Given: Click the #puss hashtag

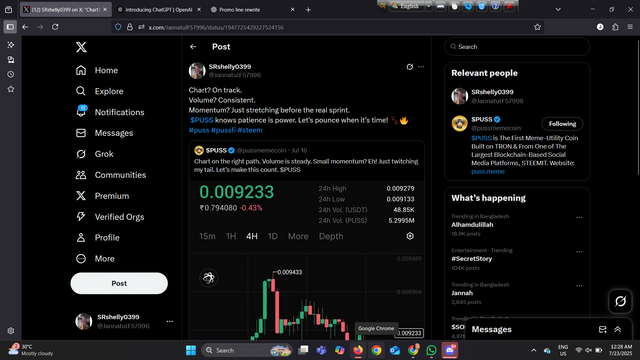Looking at the screenshot, I should (x=199, y=130).
